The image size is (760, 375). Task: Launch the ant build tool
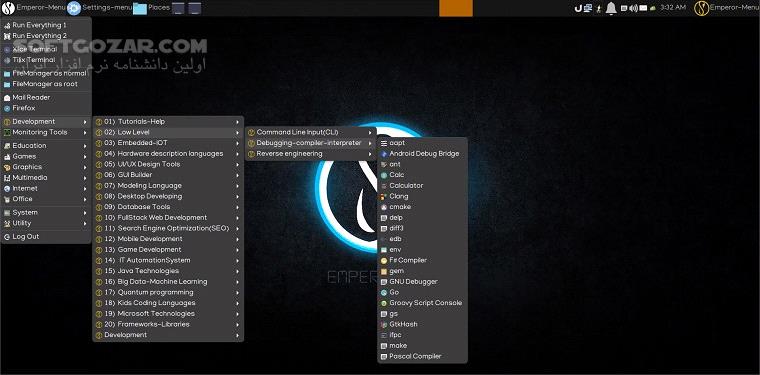coord(422,164)
